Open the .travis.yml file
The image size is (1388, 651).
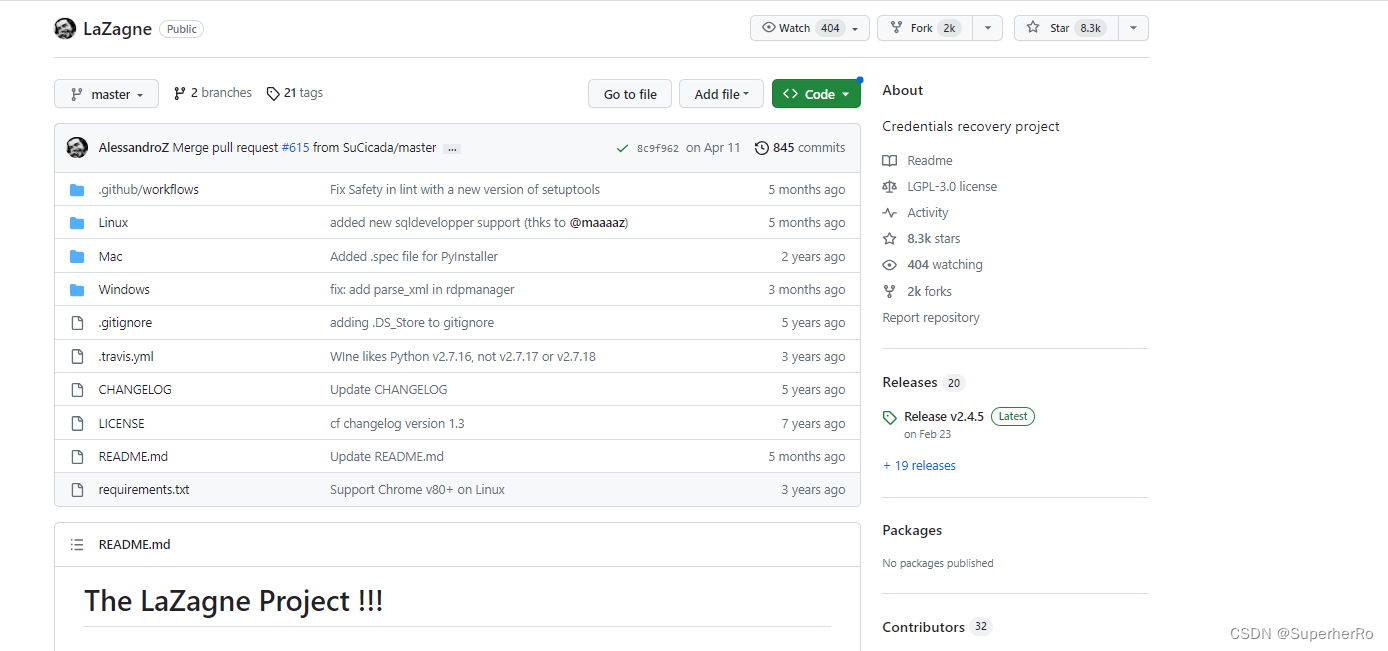(x=126, y=357)
